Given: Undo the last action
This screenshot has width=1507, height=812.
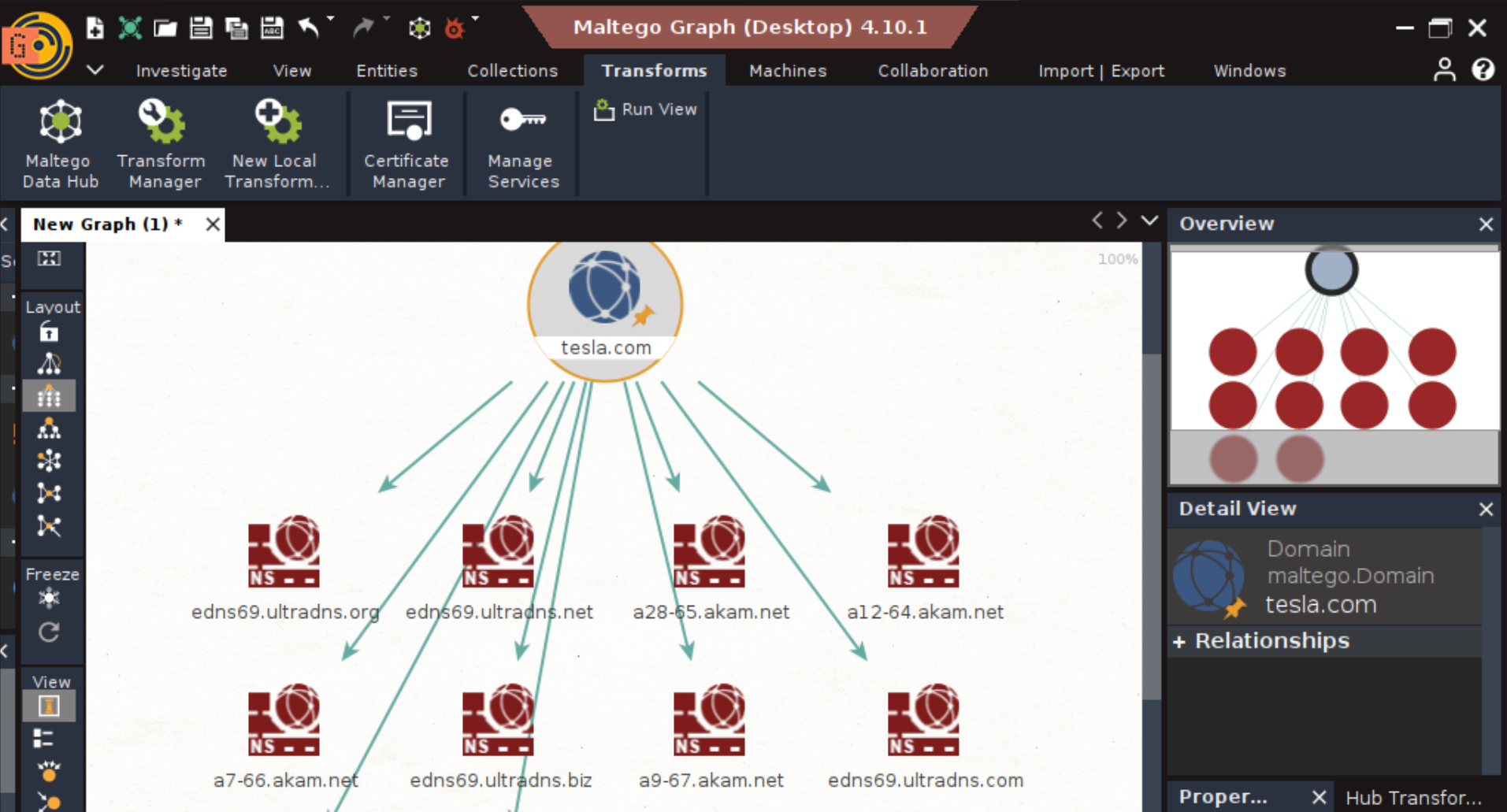Looking at the screenshot, I should 308,28.
